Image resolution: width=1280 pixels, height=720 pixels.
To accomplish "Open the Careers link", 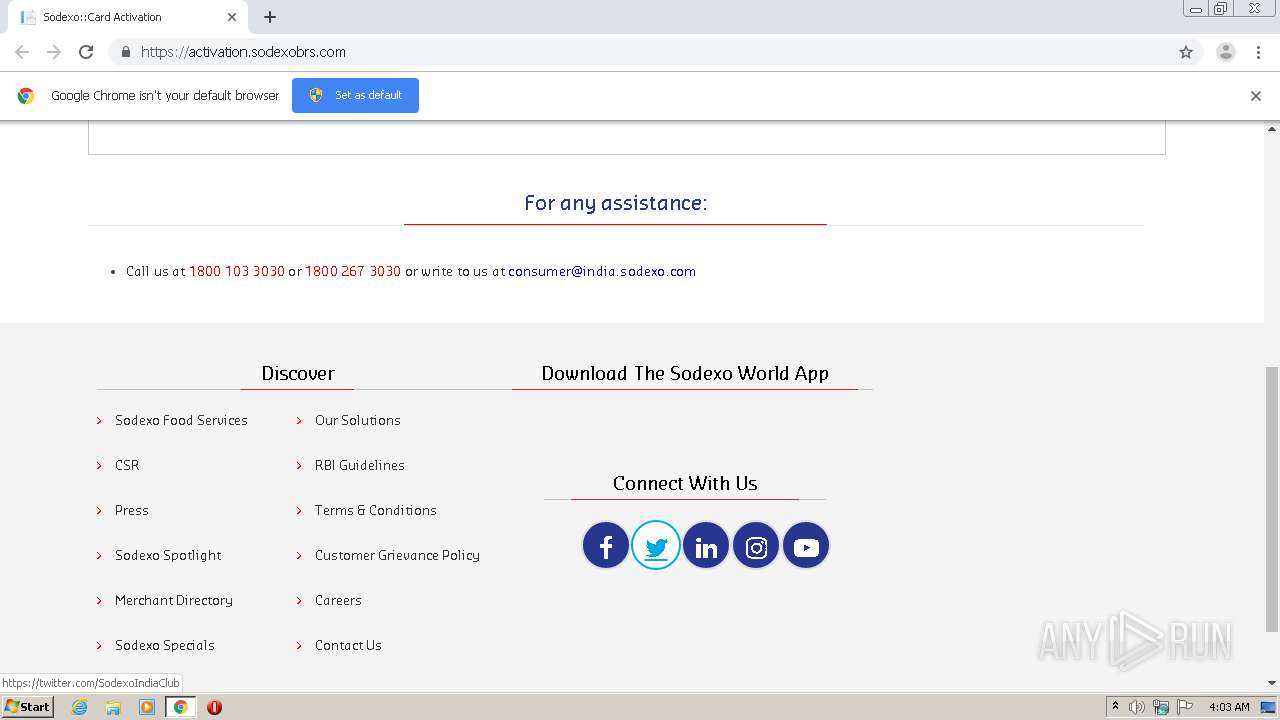I will (338, 601).
